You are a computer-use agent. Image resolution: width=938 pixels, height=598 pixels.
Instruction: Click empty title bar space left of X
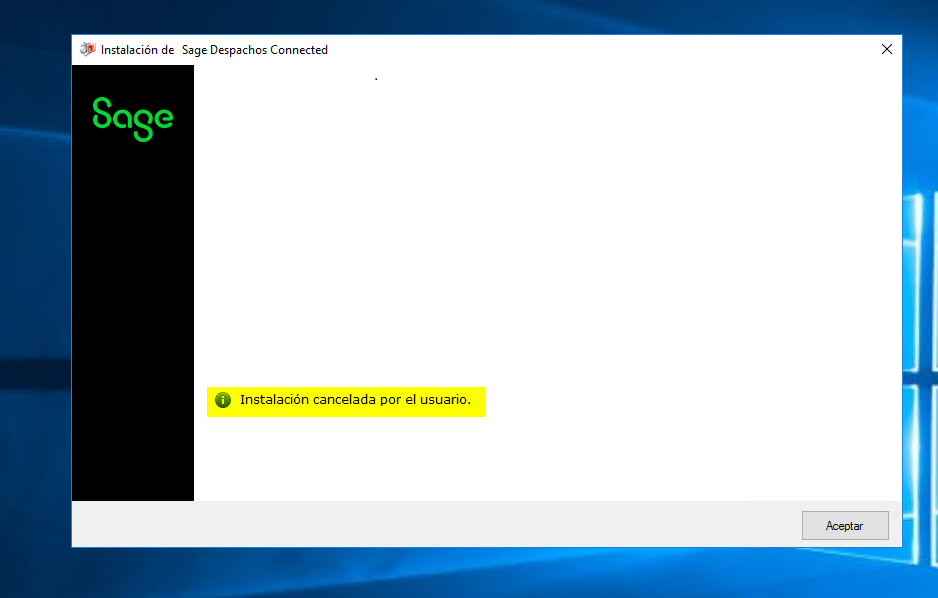600,50
